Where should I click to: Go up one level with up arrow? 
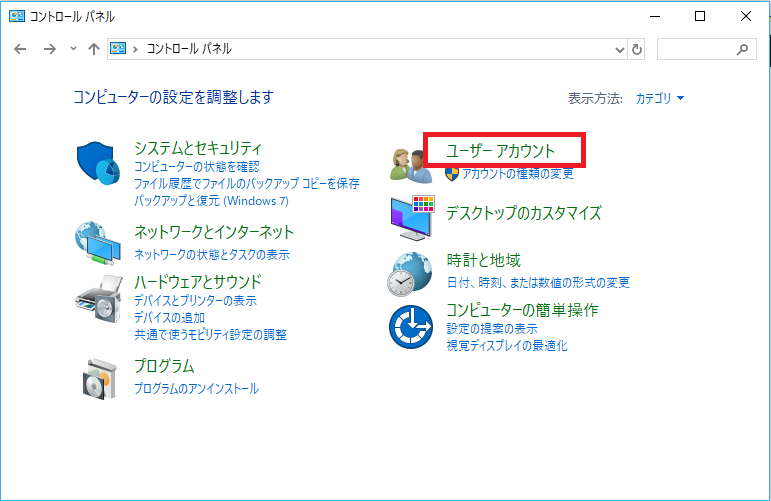[93, 49]
